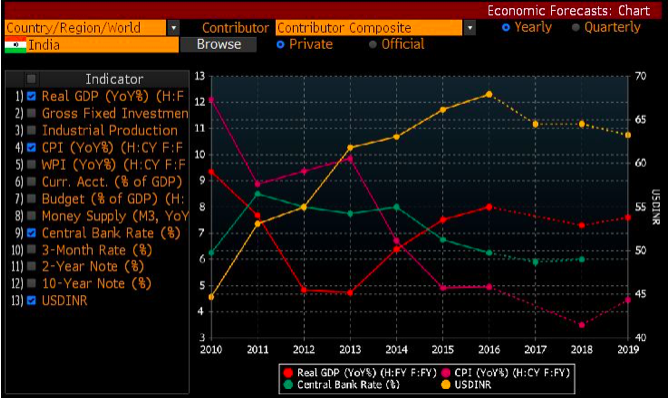Click the CPI 2018 forecast data point

point(582,325)
